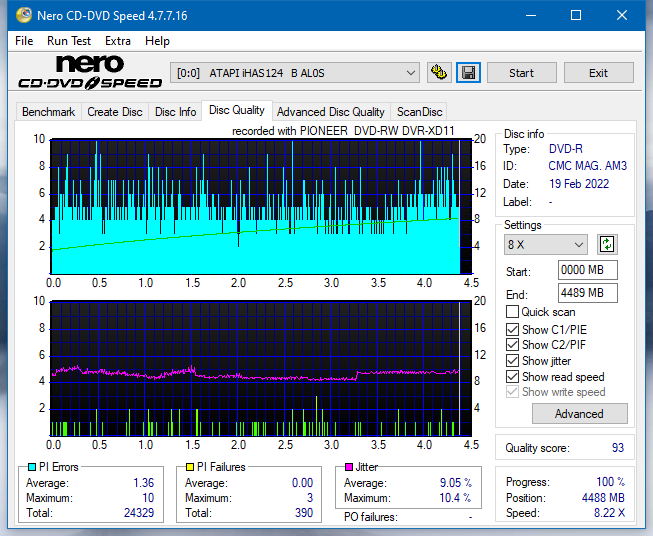Click the Progress value 100 %
This screenshot has height=536, width=653.
611,482
